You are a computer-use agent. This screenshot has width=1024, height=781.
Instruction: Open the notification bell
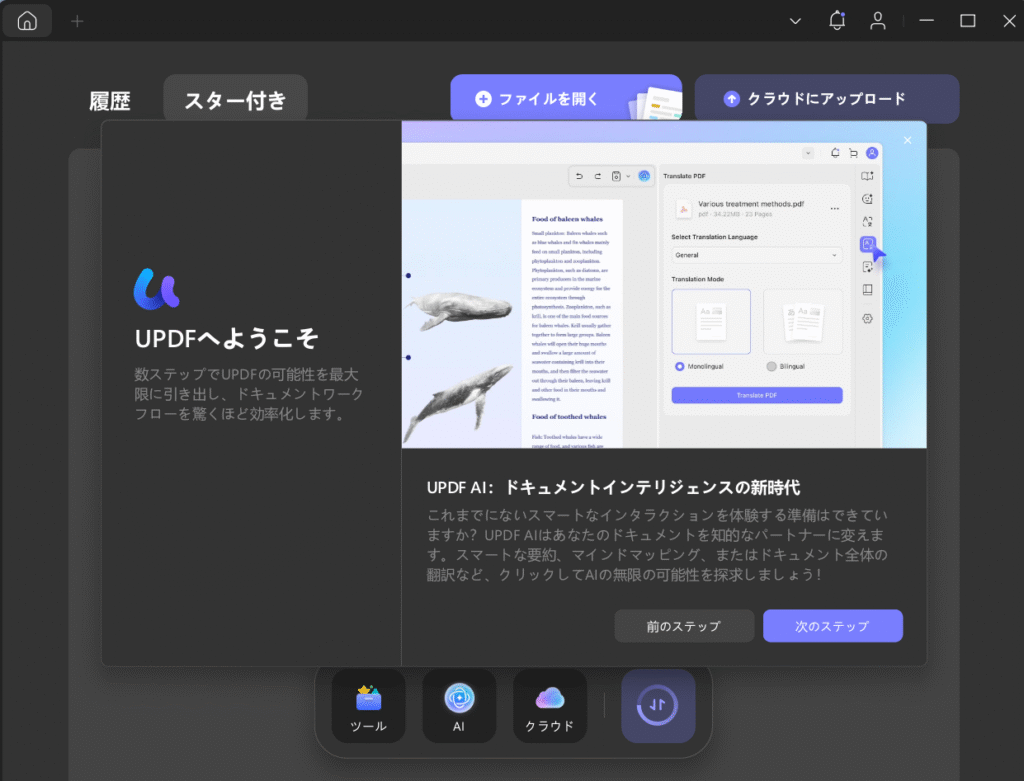[837, 21]
